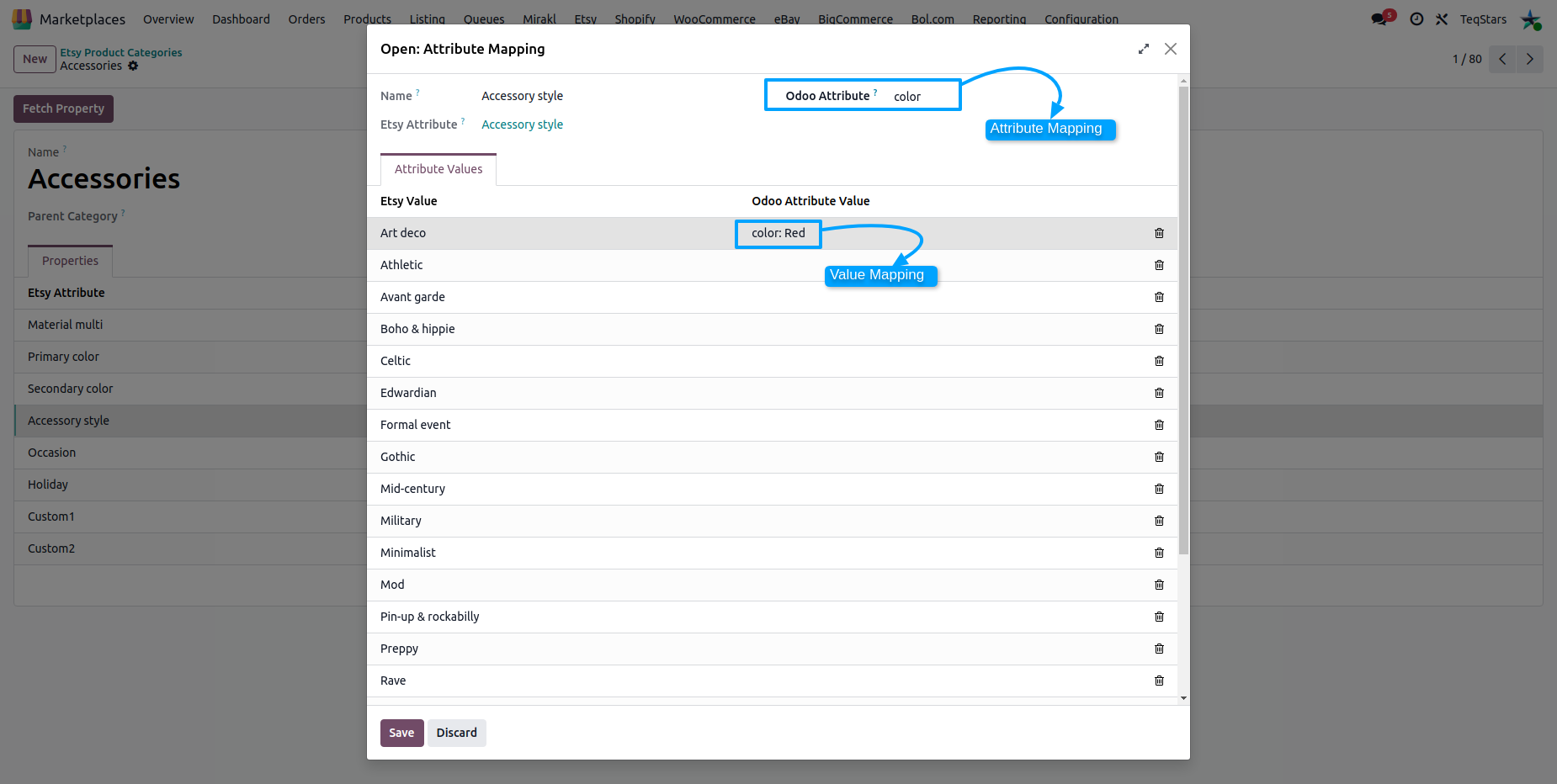Delete the Formal event value row
Screen dimensions: 1557x784
[x=1159, y=425]
